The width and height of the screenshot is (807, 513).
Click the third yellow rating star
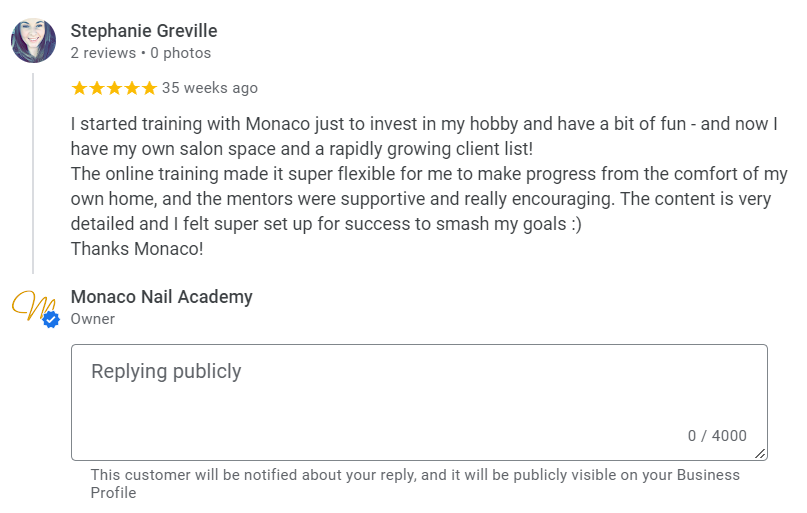(114, 88)
